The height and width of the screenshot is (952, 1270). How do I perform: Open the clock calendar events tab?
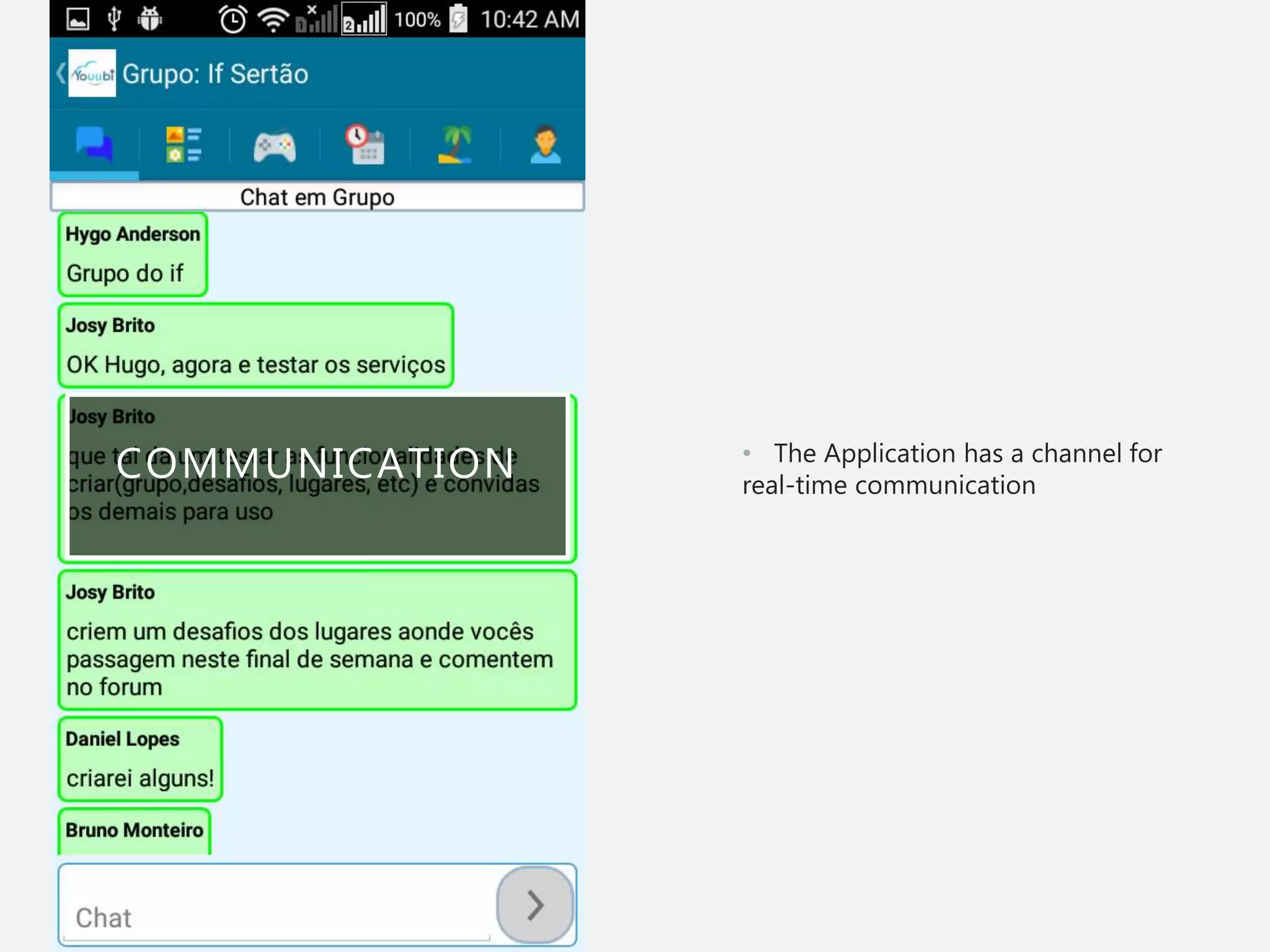point(365,144)
